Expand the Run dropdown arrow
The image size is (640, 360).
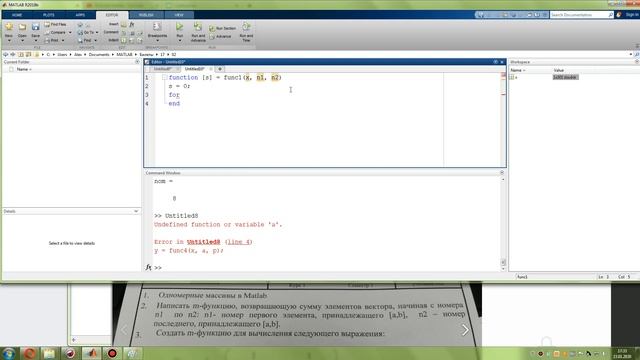[x=180, y=40]
